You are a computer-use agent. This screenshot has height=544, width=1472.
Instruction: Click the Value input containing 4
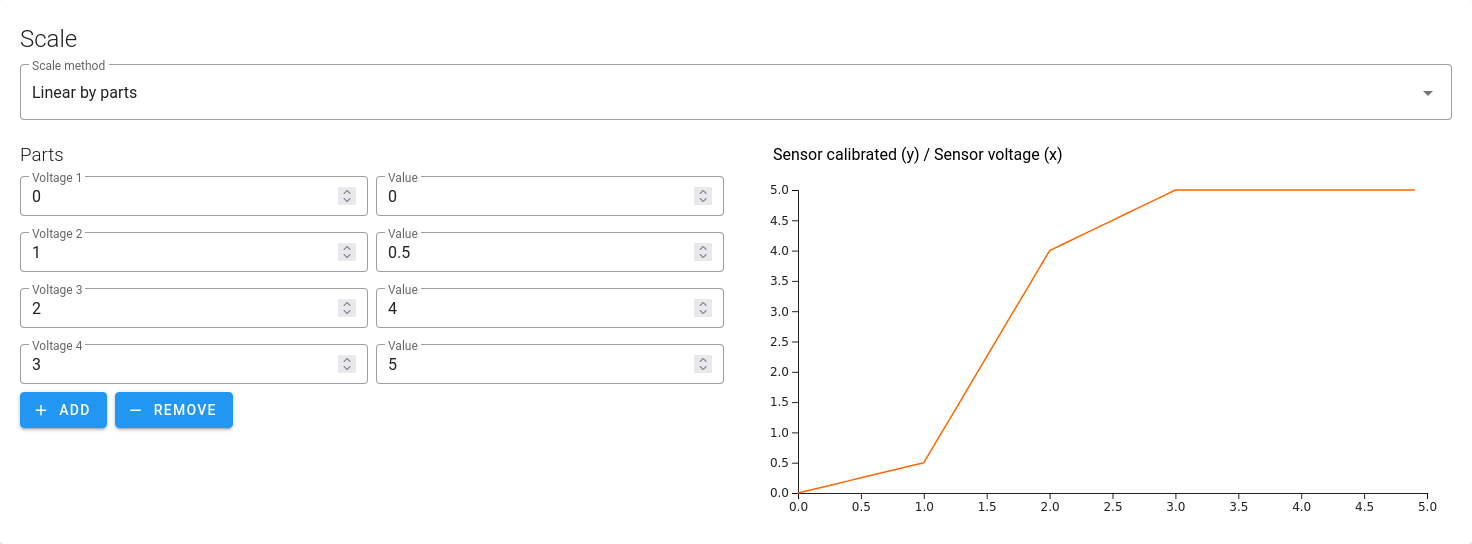tap(550, 308)
